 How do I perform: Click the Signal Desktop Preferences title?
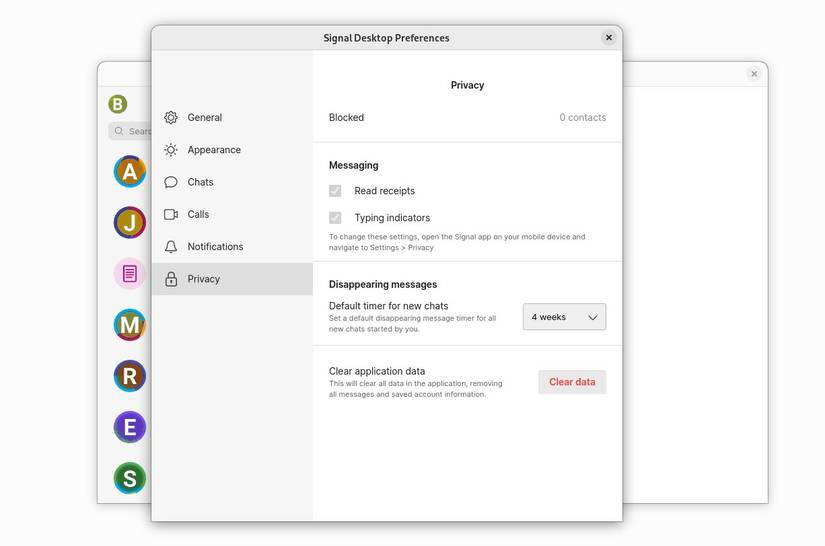tap(386, 38)
